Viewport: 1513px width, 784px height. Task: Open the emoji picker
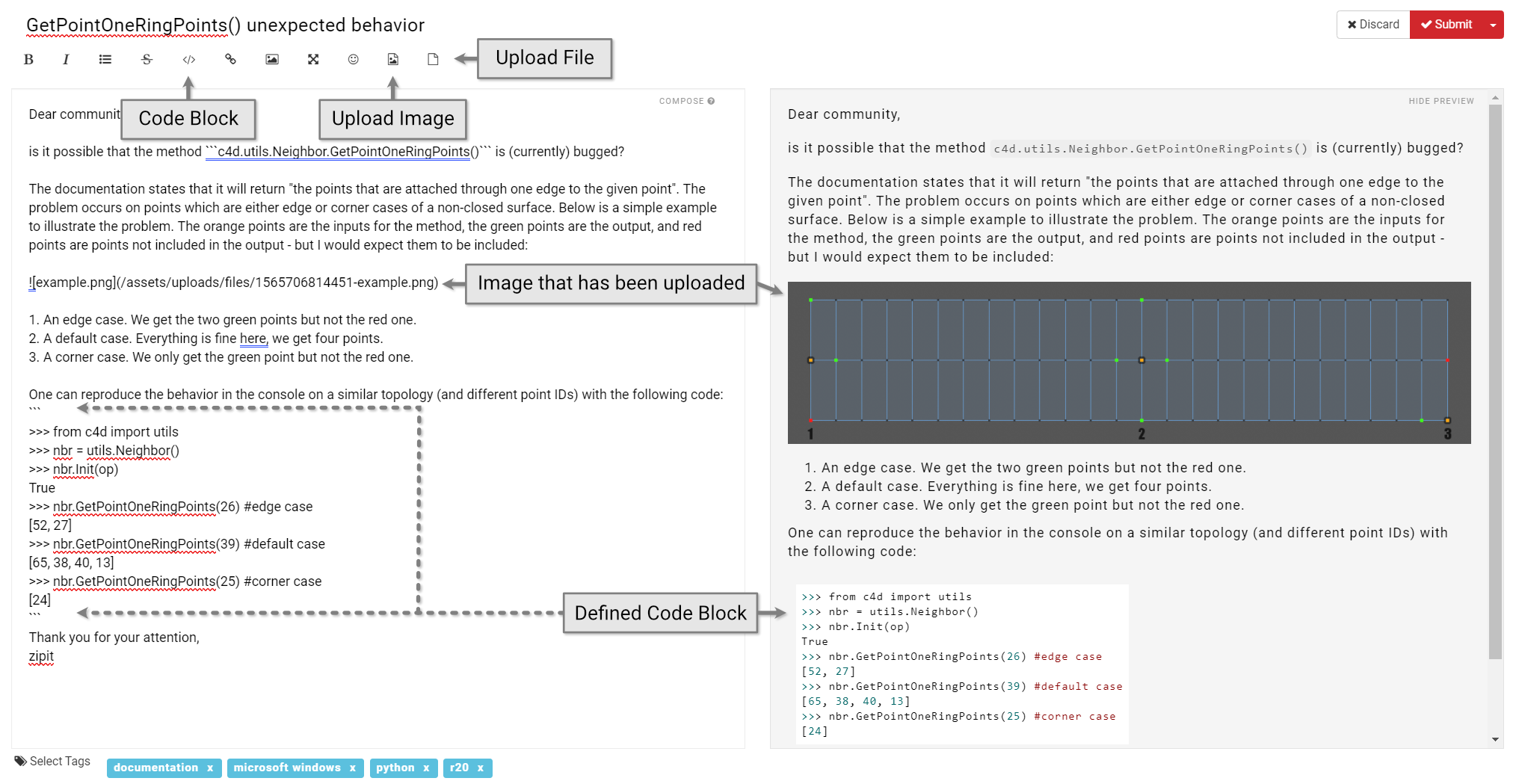click(354, 60)
